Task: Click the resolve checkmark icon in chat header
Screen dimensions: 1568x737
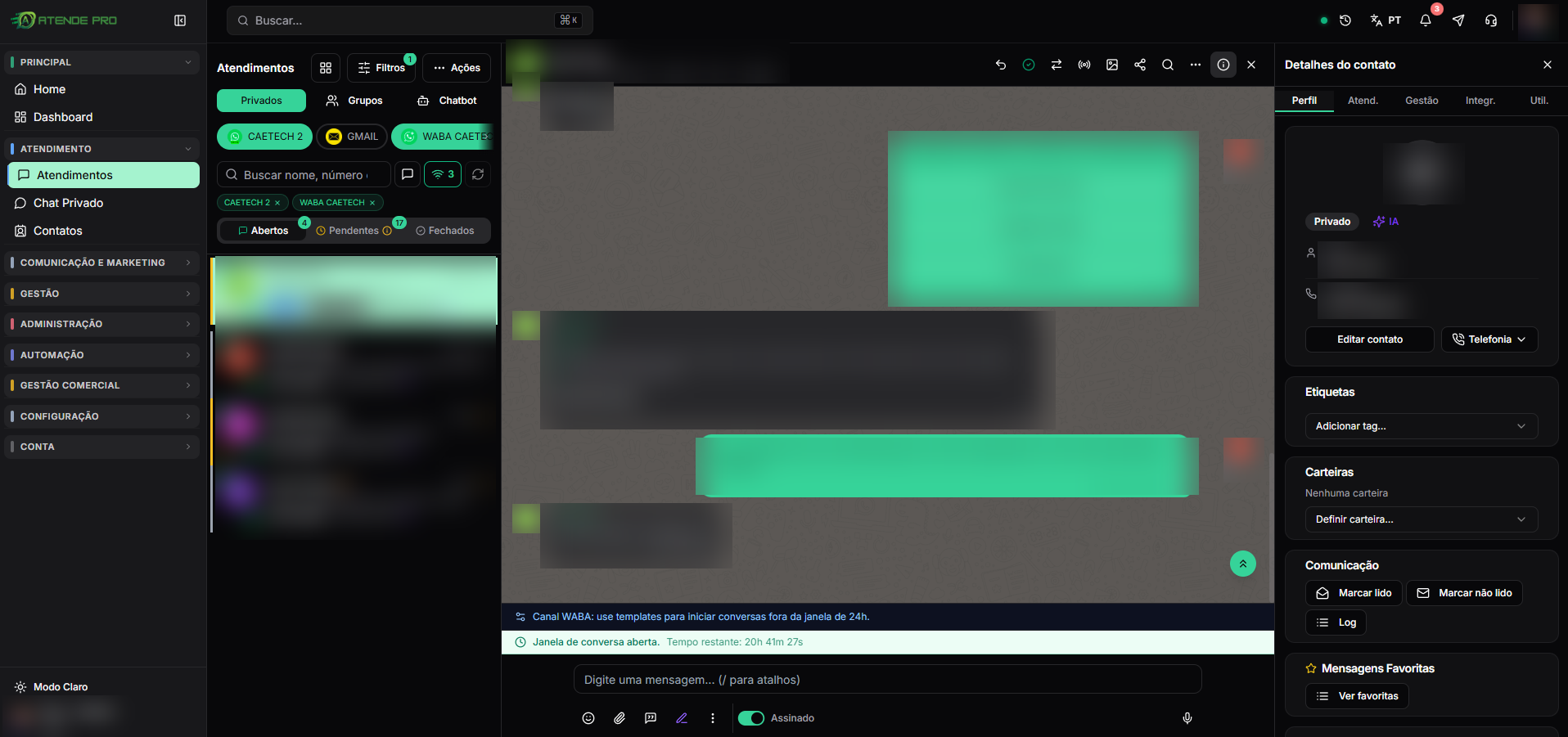Action: click(x=1029, y=65)
